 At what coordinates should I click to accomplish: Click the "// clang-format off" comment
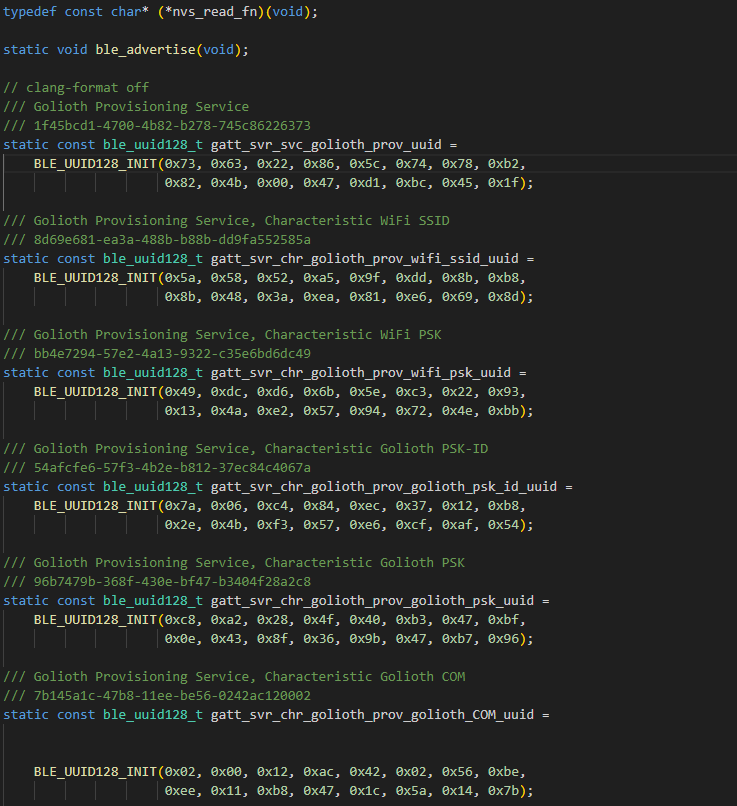pos(76,87)
